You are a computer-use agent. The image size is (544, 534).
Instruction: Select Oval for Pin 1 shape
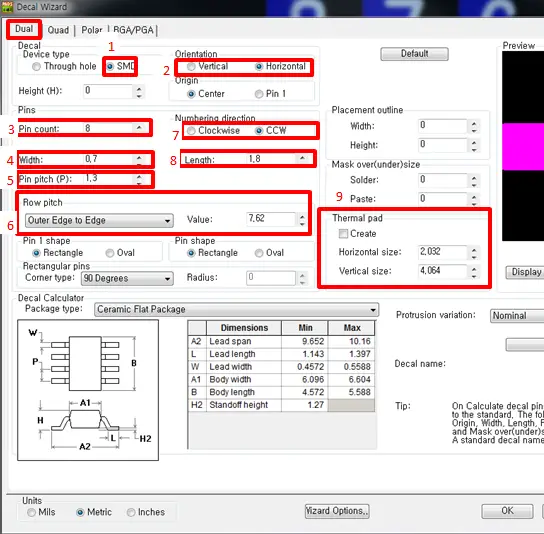coord(120,253)
